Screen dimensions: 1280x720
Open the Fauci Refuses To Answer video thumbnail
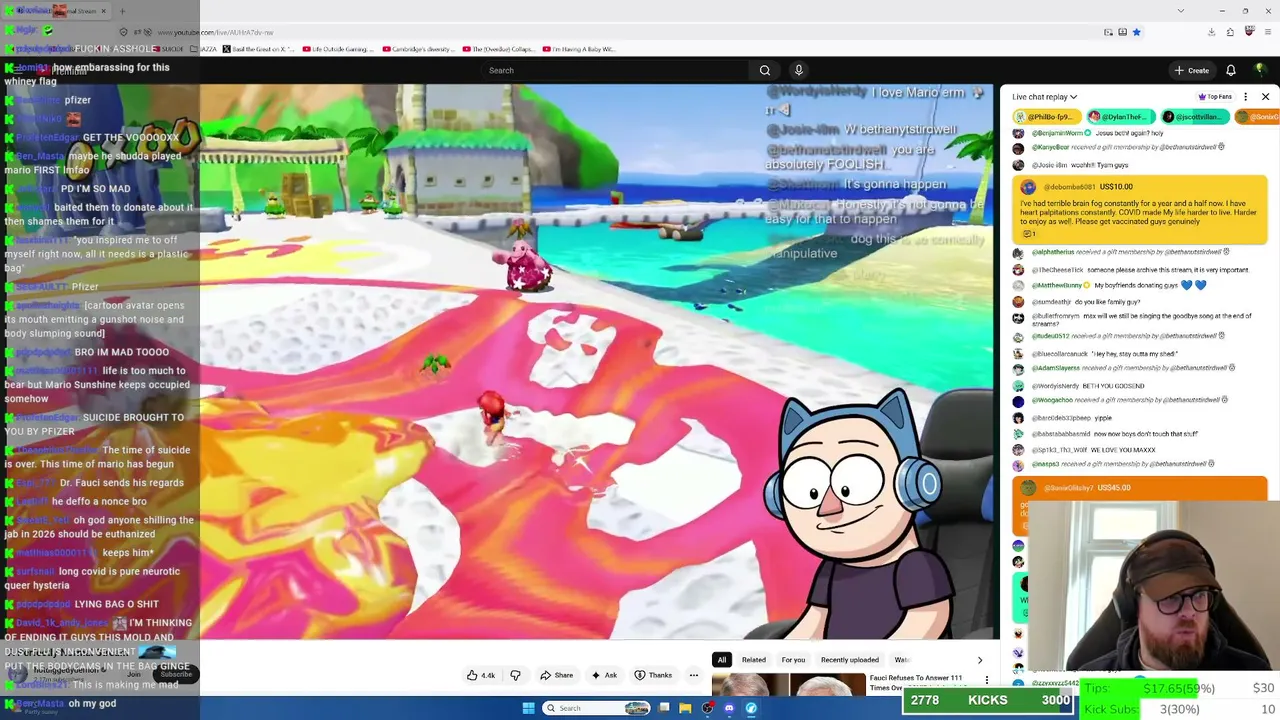tap(788, 685)
